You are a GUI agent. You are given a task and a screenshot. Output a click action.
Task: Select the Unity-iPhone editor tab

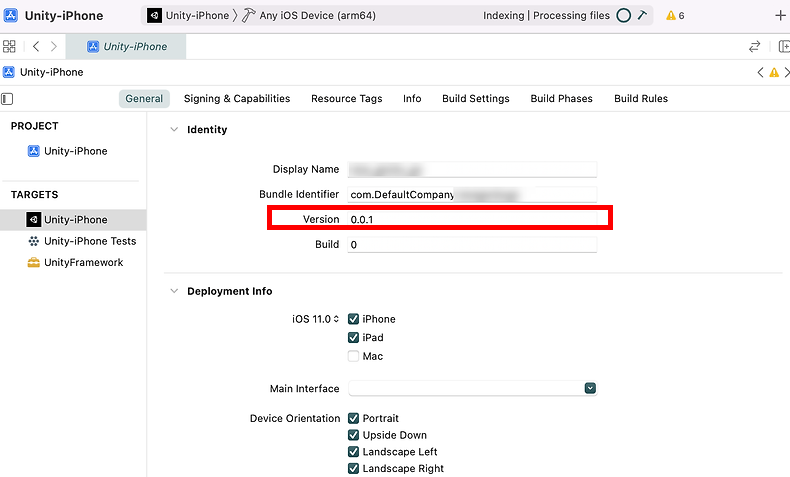point(126,46)
